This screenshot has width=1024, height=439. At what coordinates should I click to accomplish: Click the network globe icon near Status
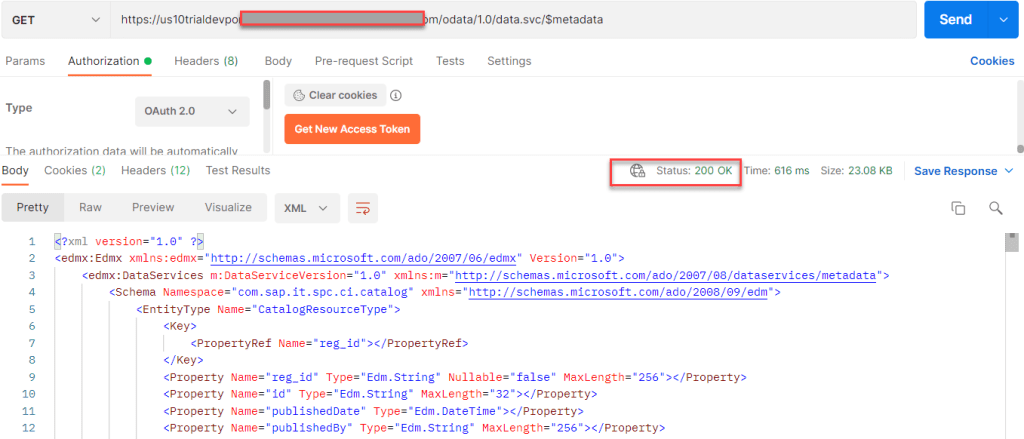pos(637,171)
